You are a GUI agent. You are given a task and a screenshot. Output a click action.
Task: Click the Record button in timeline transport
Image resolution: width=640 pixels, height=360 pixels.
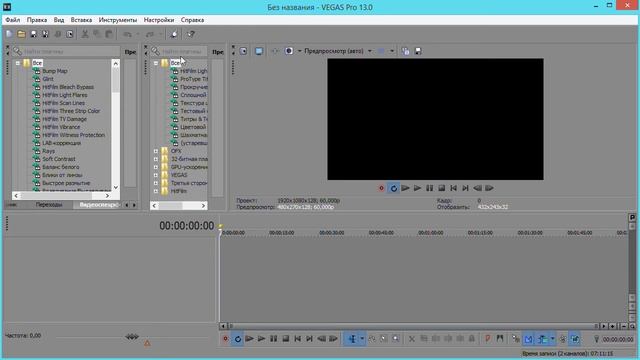point(225,339)
